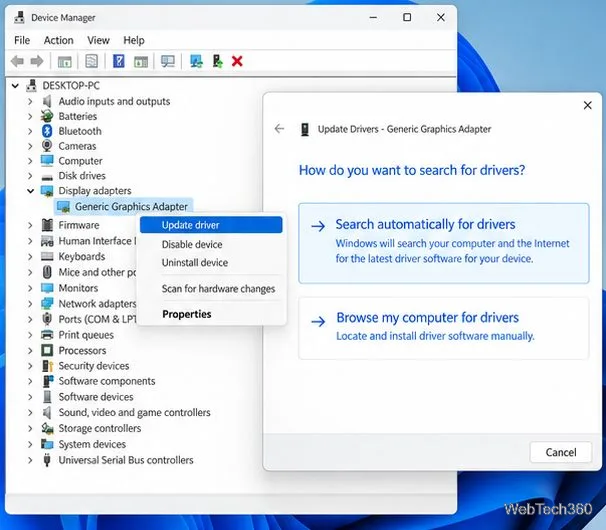Open Properties from the context menu
This screenshot has height=530, width=606.
pyautogui.click(x=211, y=314)
